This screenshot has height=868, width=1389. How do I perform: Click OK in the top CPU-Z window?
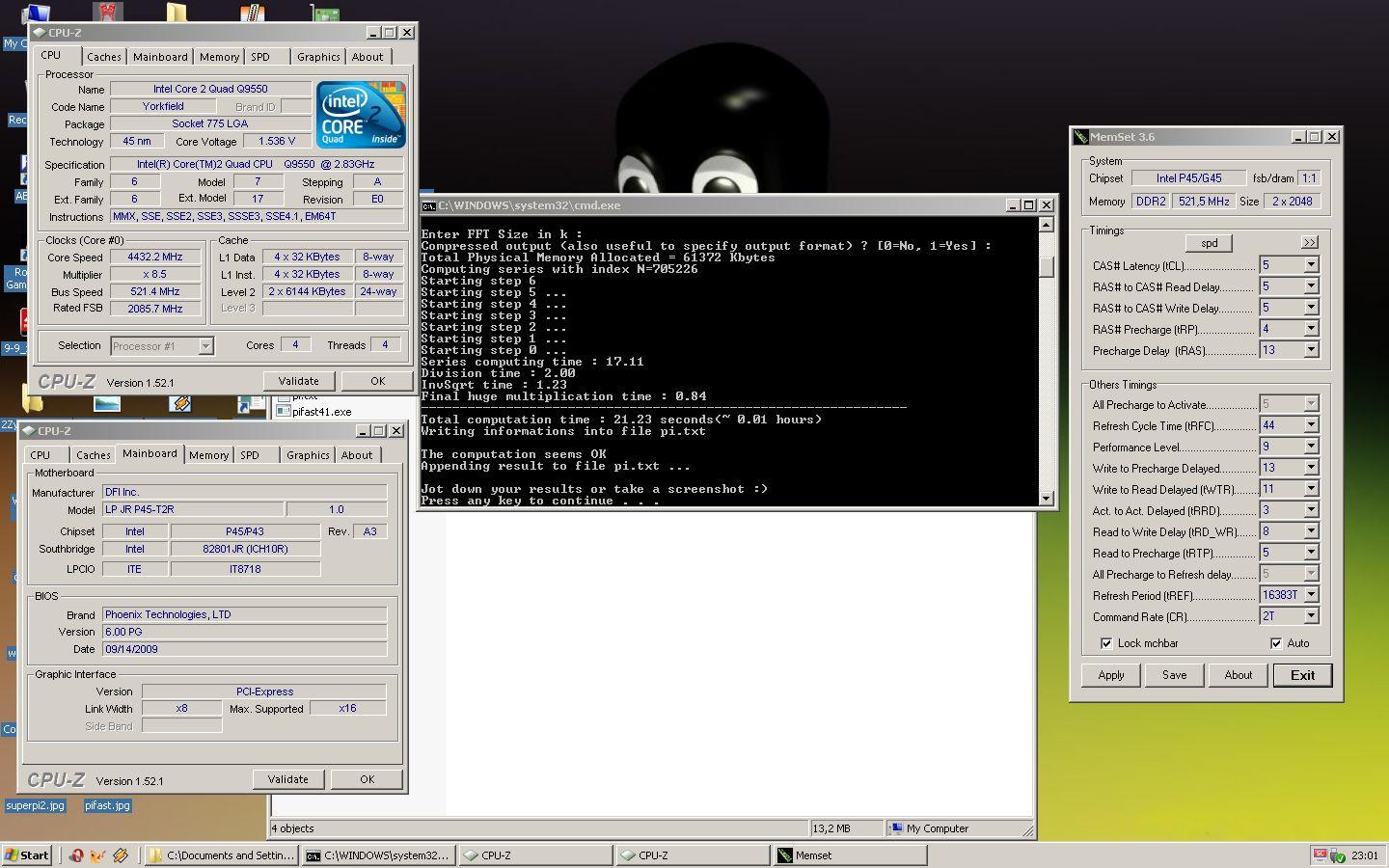[x=377, y=381]
